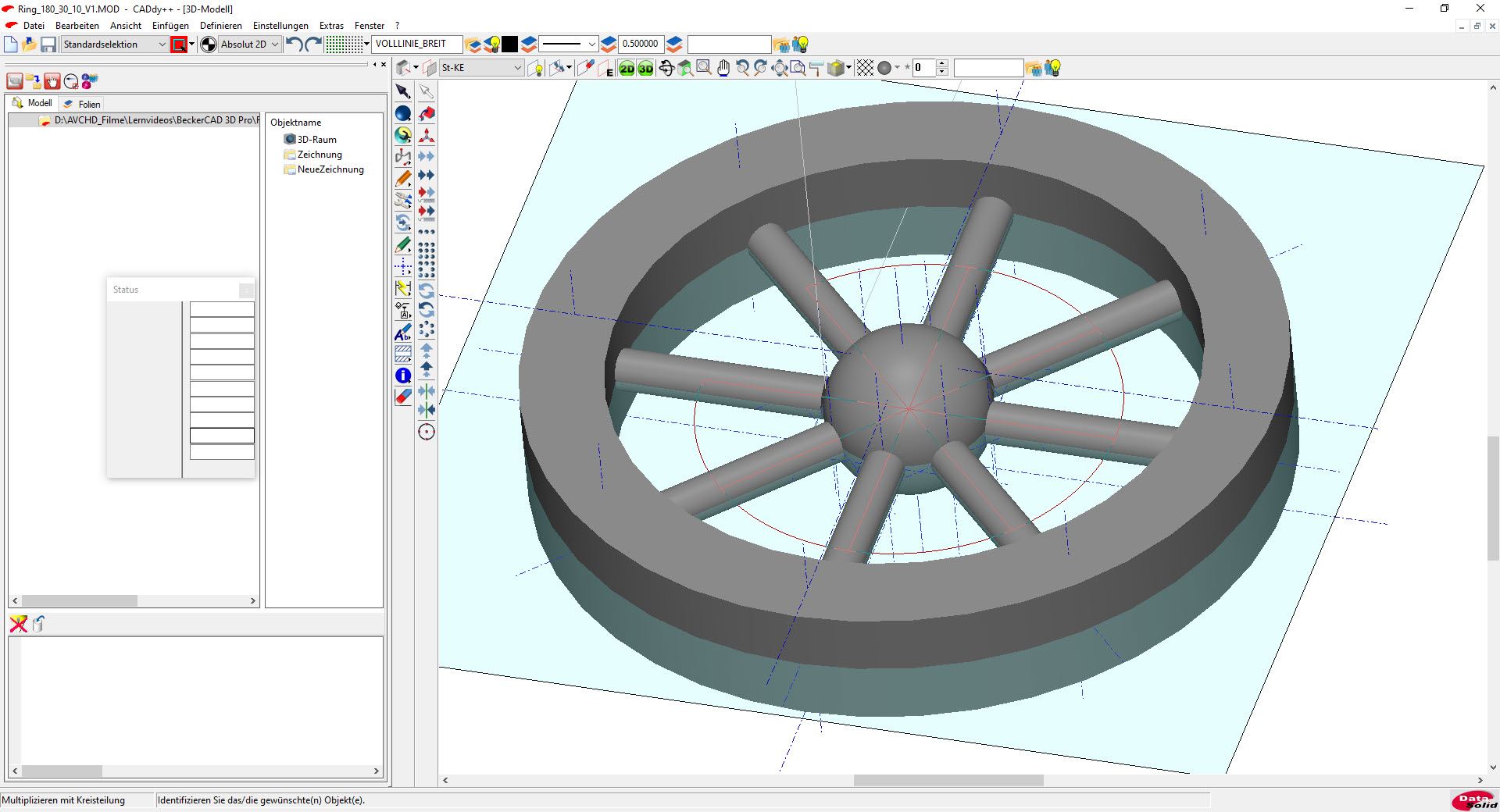Click the undo arrow icon
The width and height of the screenshot is (1500, 812).
tap(294, 45)
